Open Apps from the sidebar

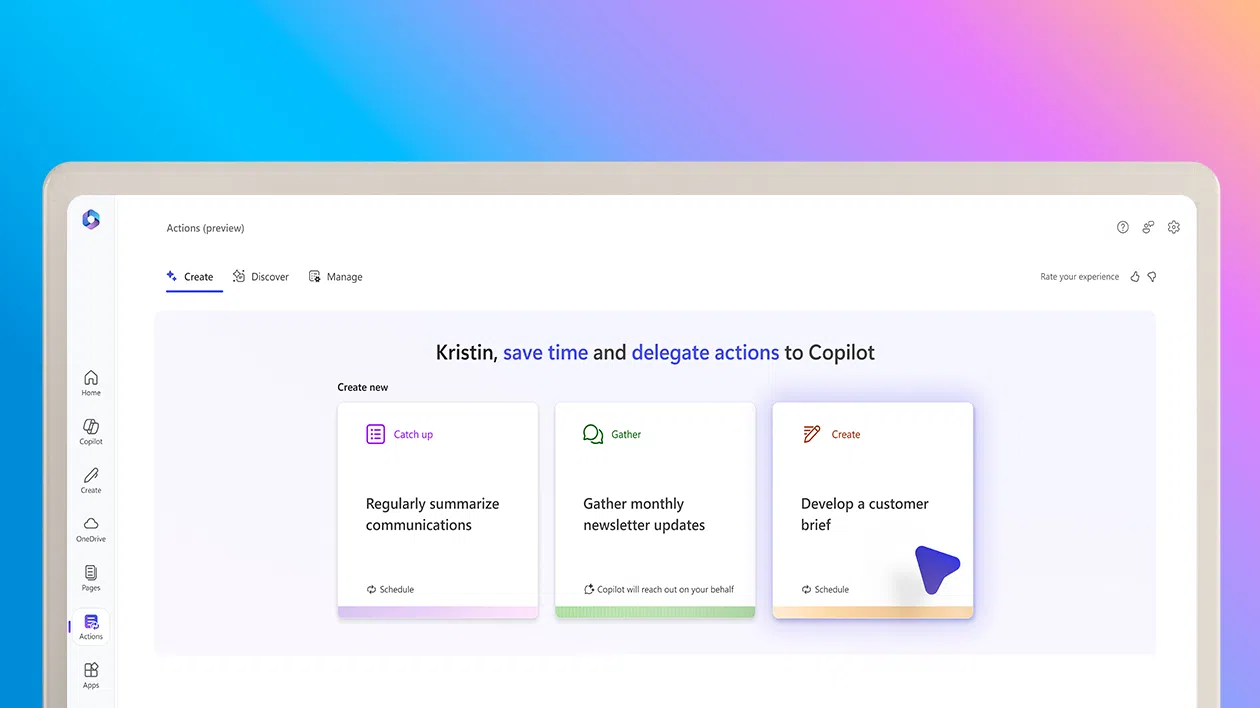point(91,675)
